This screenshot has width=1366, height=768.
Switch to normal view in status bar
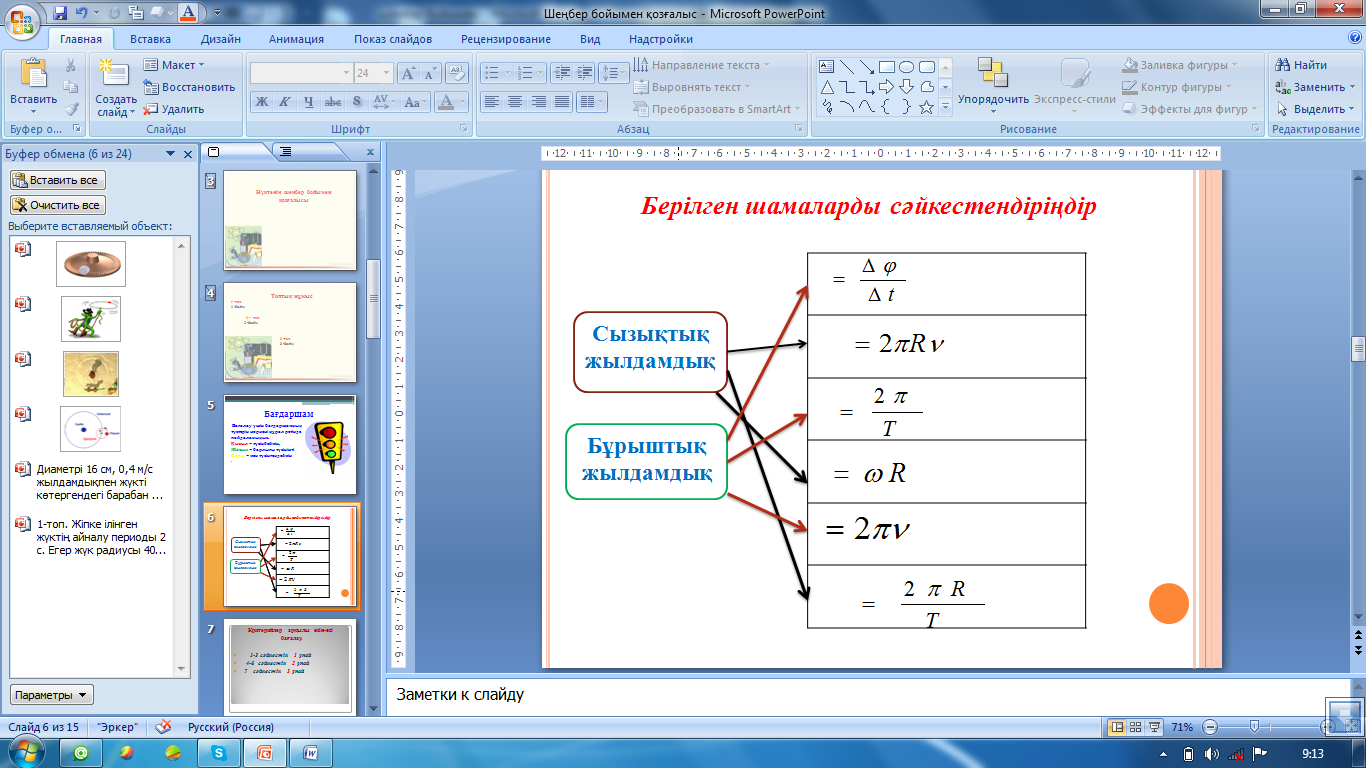(x=1118, y=727)
